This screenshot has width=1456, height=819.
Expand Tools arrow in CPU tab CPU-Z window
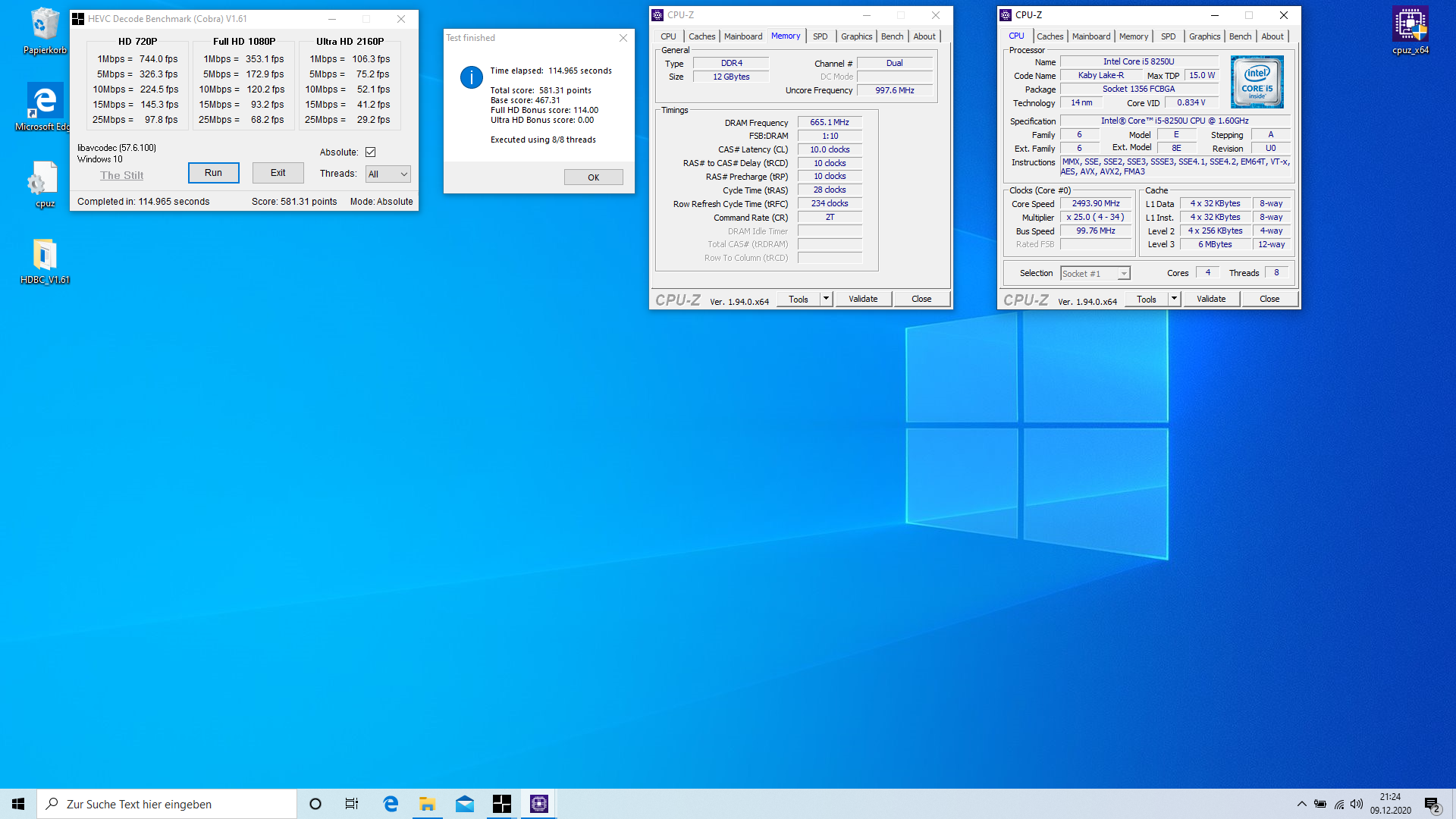coord(1174,299)
